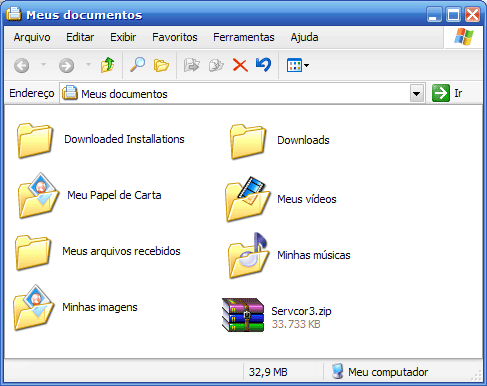Open the Ferramentas menu
Screen dimensions: 487x386
[x=244, y=37]
